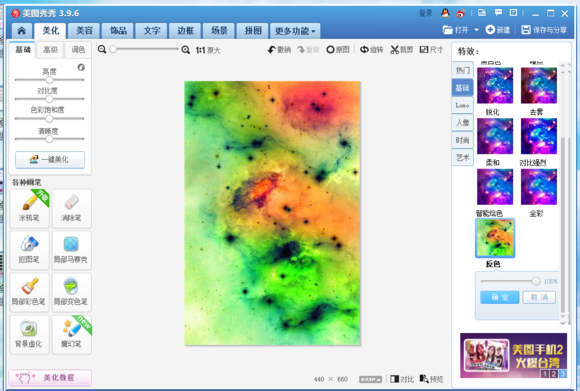Click the zoom in magnifier icon
580x391 pixels.
(x=186, y=50)
